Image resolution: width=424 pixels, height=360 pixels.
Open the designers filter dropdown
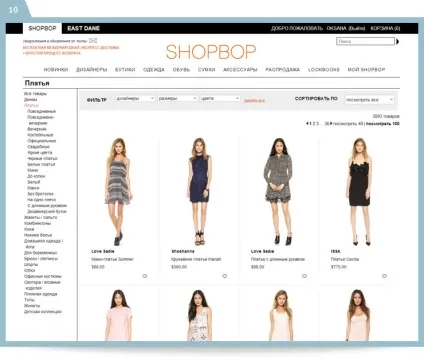[x=135, y=98]
